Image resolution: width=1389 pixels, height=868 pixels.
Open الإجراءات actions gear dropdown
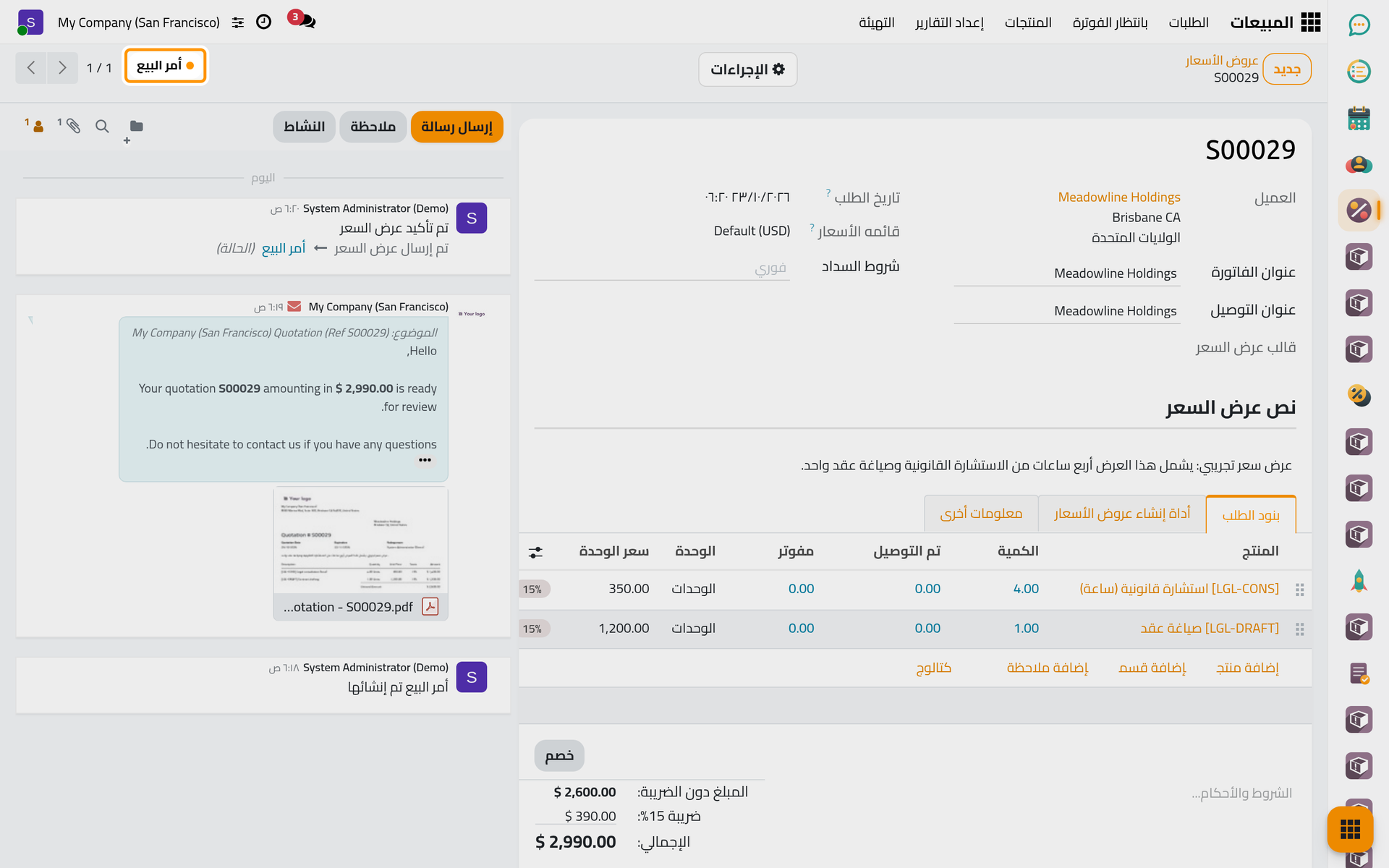click(747, 69)
